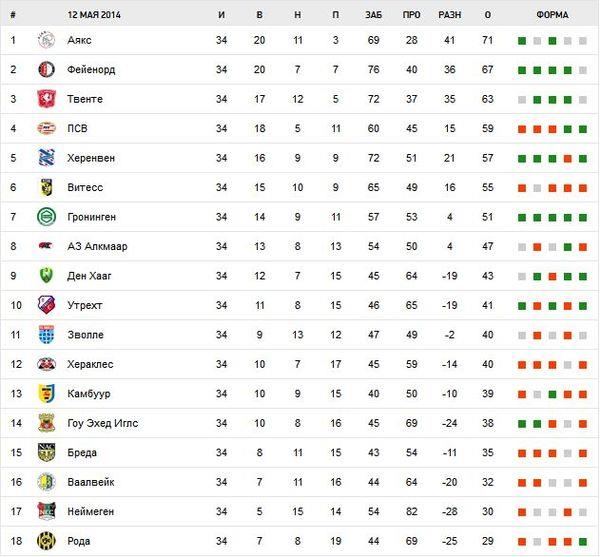
Task: Open the Аякс team link
Action: click(x=79, y=41)
